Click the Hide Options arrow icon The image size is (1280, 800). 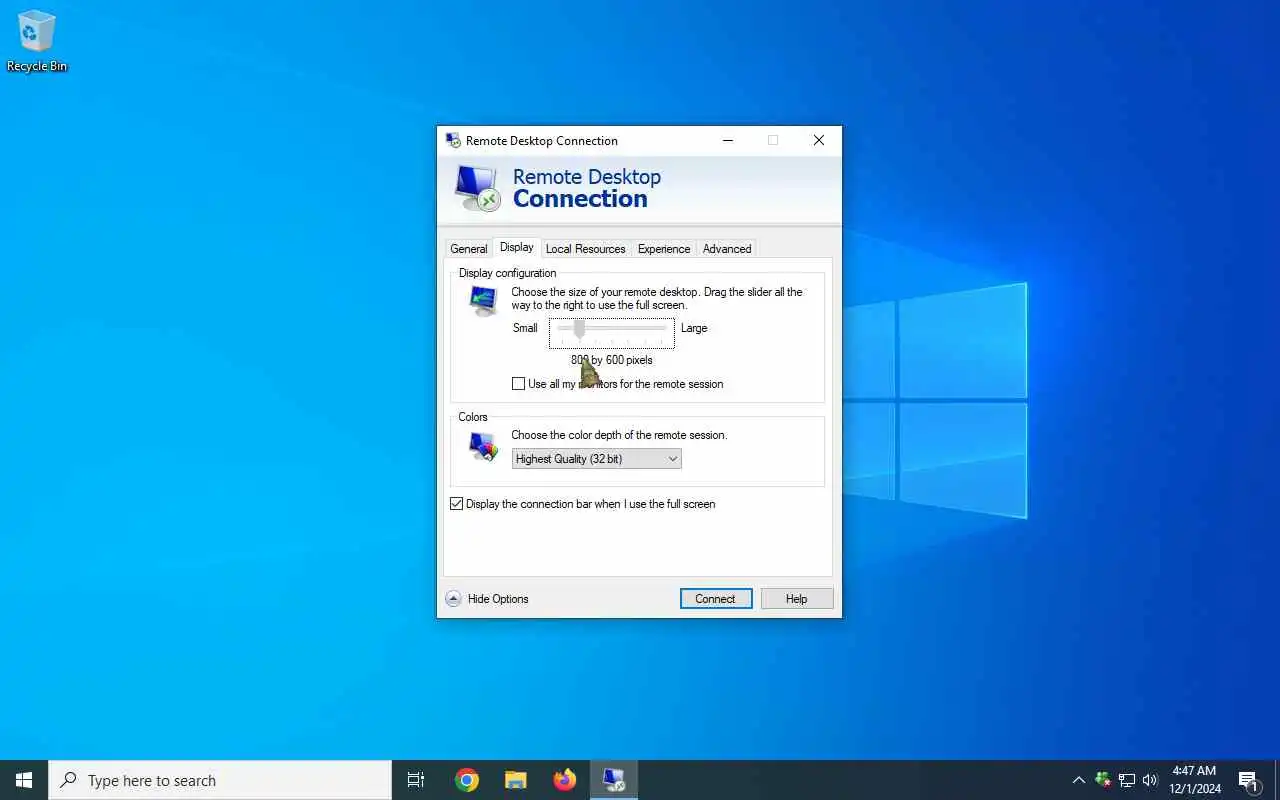[453, 599]
